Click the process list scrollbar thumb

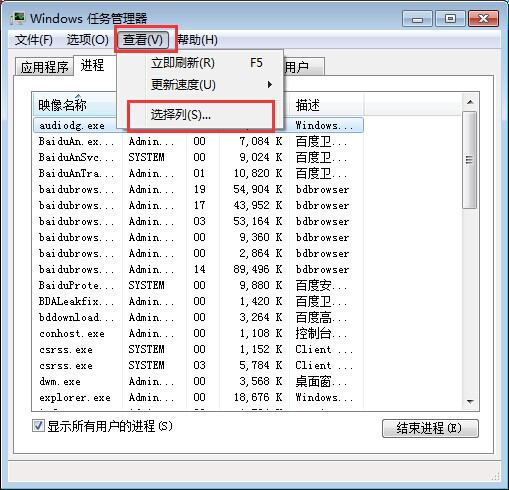(x=470, y=160)
